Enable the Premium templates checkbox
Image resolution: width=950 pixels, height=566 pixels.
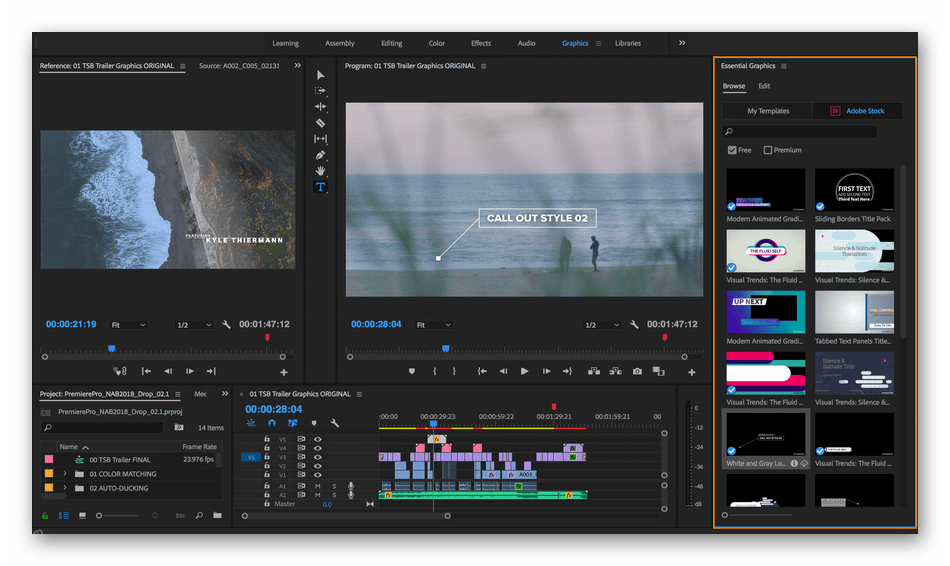[x=768, y=150]
